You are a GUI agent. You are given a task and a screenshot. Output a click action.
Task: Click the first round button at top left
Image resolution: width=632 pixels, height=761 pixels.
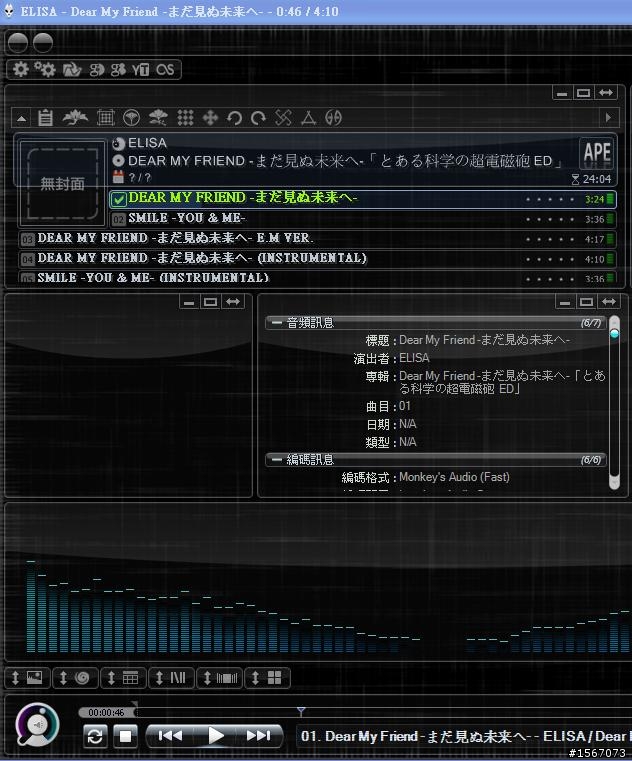click(18, 42)
